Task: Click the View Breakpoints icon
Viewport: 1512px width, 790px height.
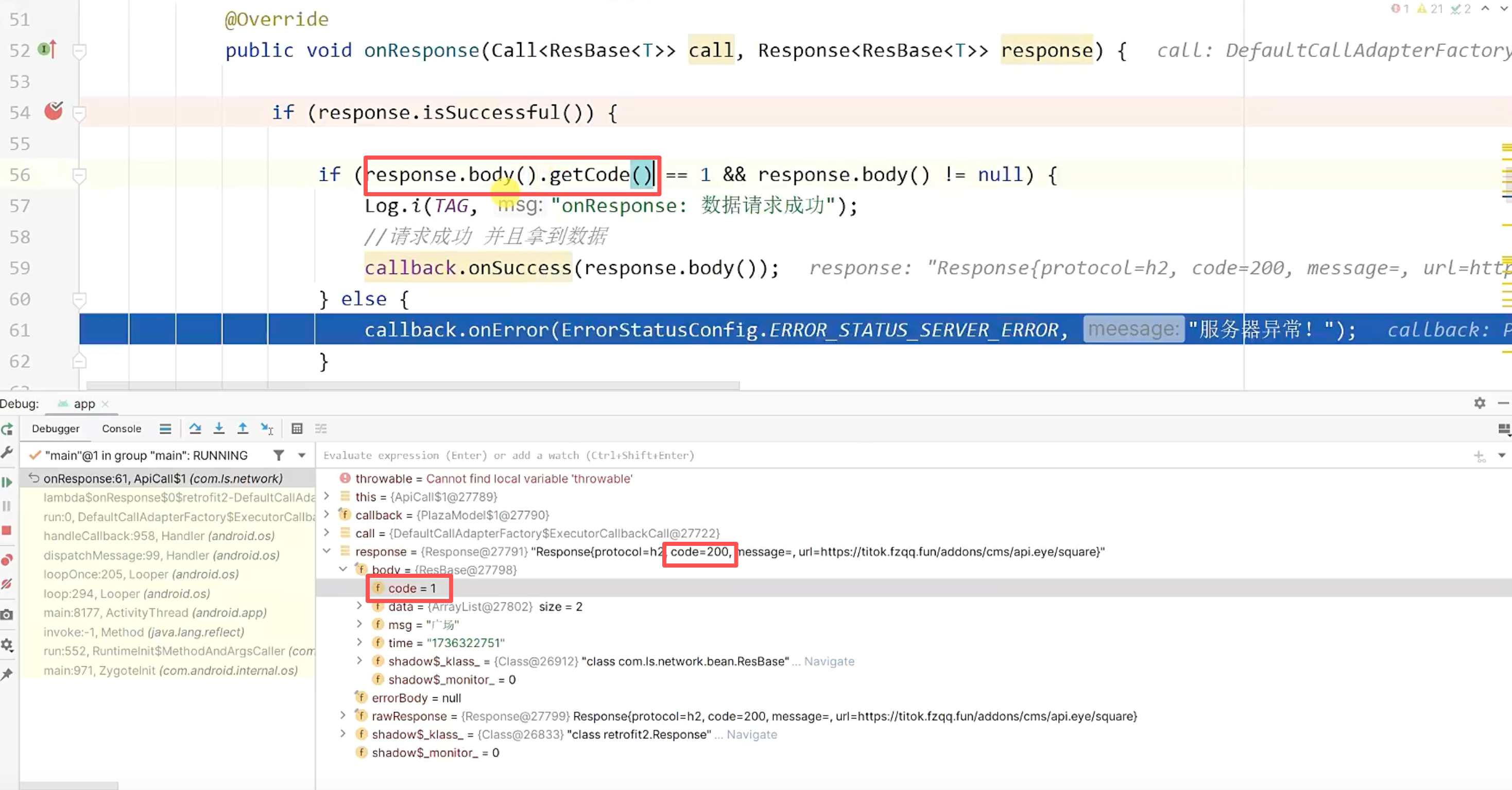Action: tap(7, 559)
